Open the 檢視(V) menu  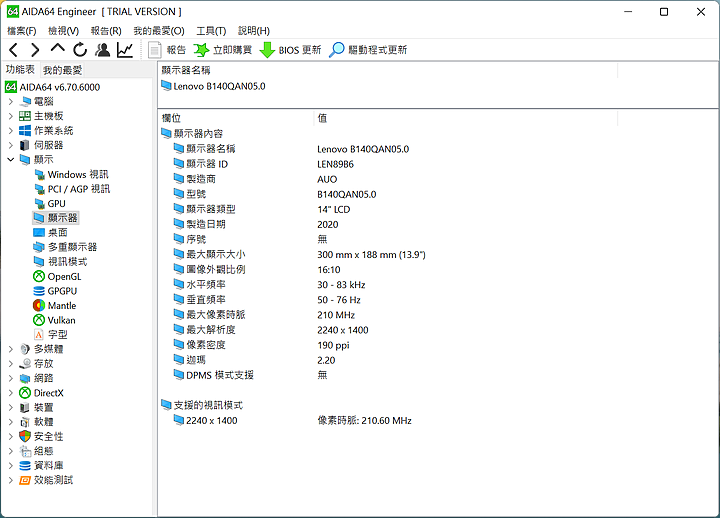(63, 31)
